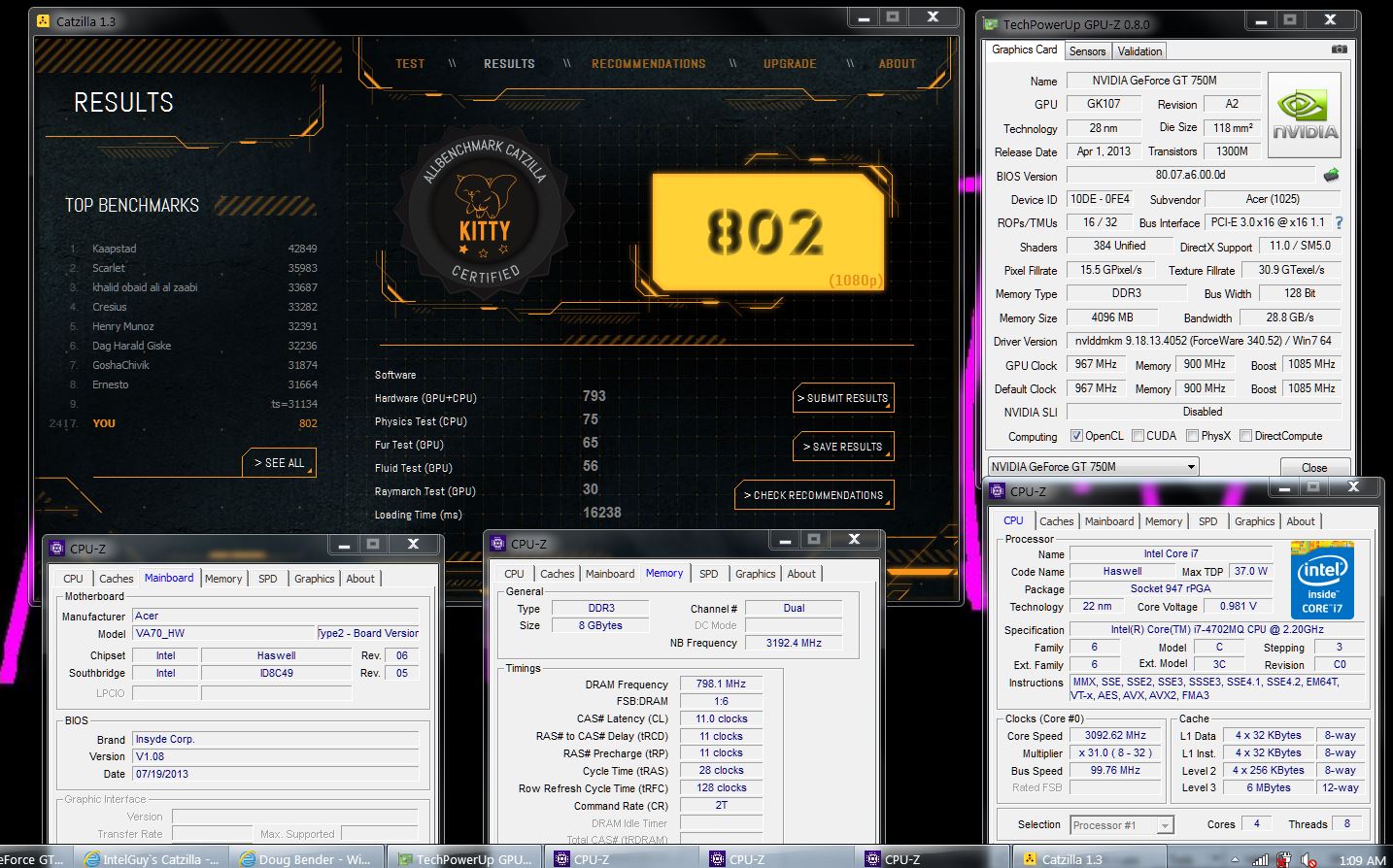
Task: Click the Close button in GPU-Z
Action: [1314, 467]
